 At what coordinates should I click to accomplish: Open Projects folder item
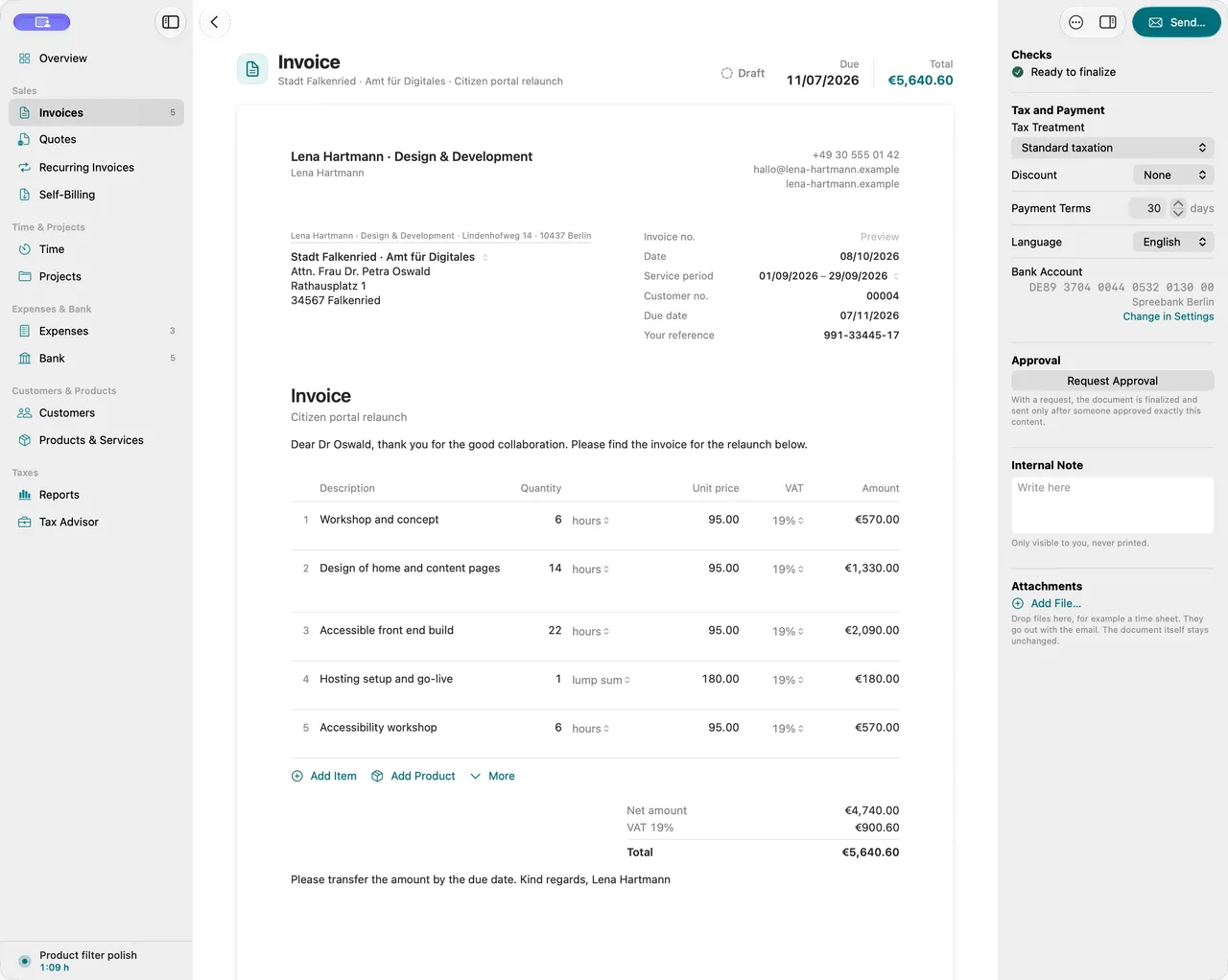click(x=96, y=276)
